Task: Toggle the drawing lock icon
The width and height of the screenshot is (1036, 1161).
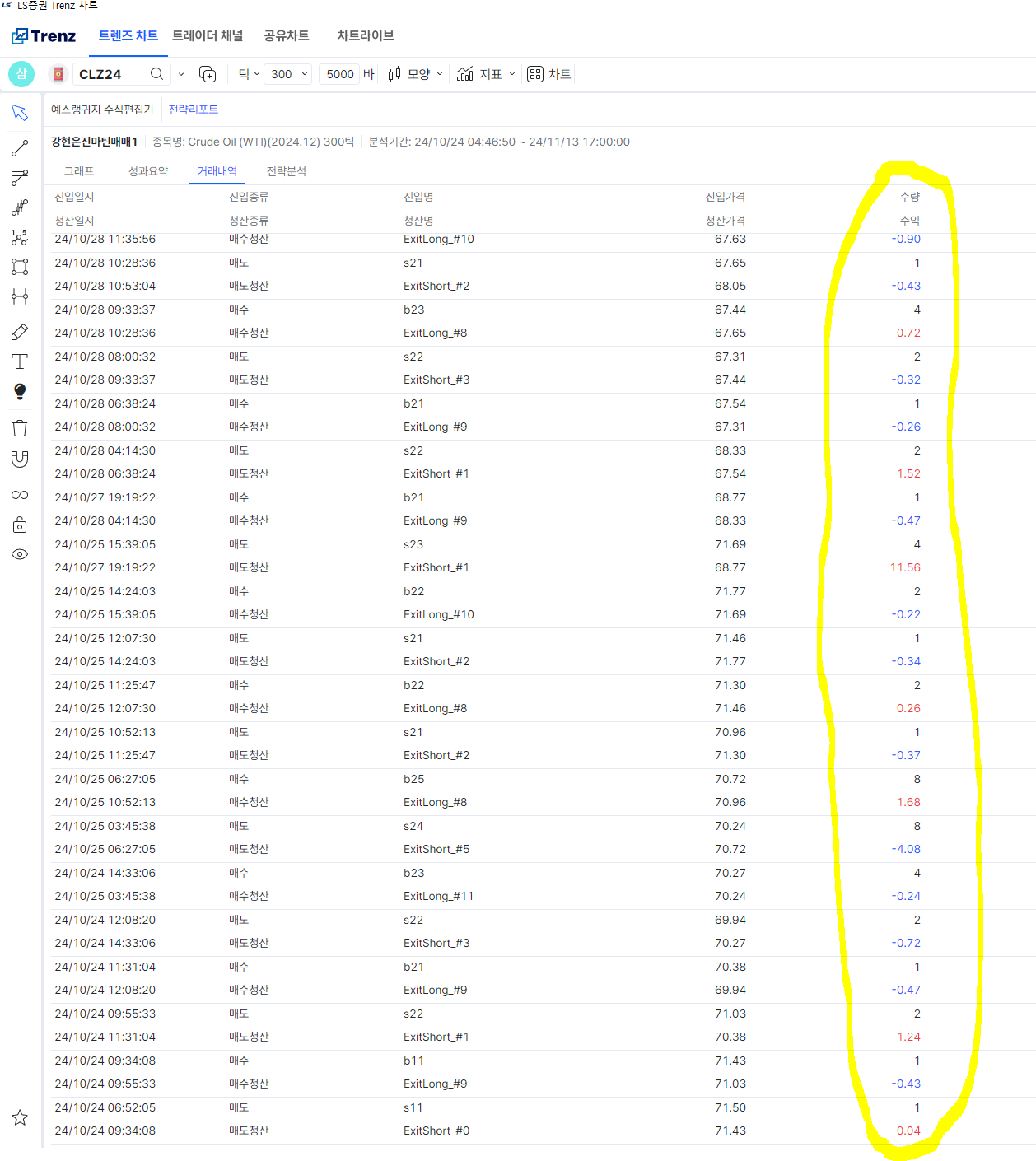Action: [x=20, y=525]
